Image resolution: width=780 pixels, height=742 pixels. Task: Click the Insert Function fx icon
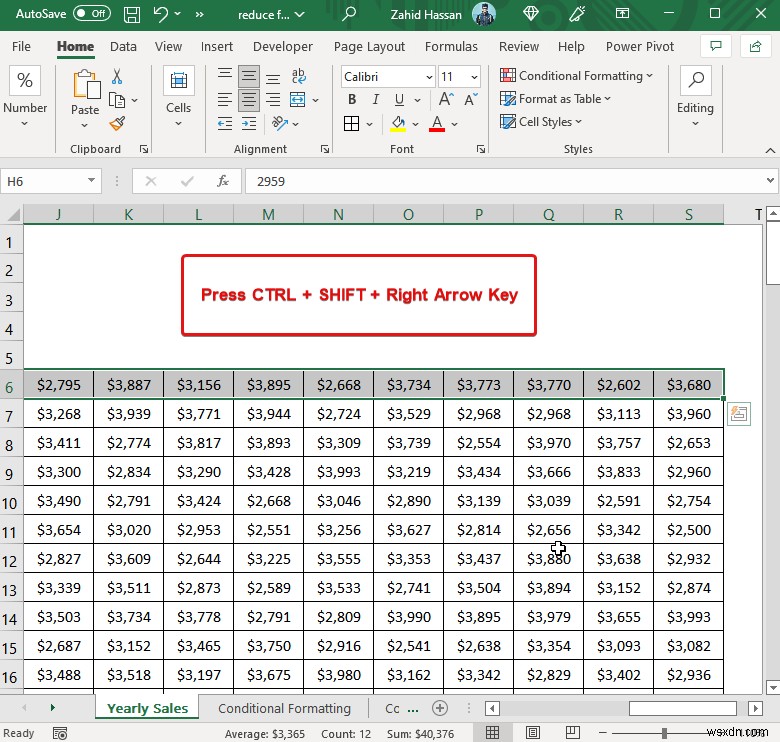click(223, 181)
